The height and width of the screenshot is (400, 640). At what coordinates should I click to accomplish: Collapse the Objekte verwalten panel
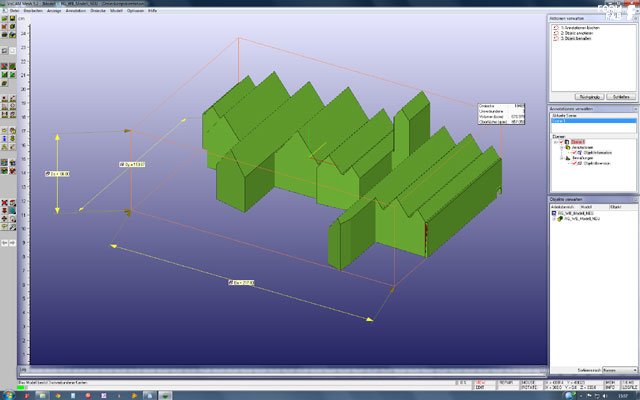coord(636,200)
